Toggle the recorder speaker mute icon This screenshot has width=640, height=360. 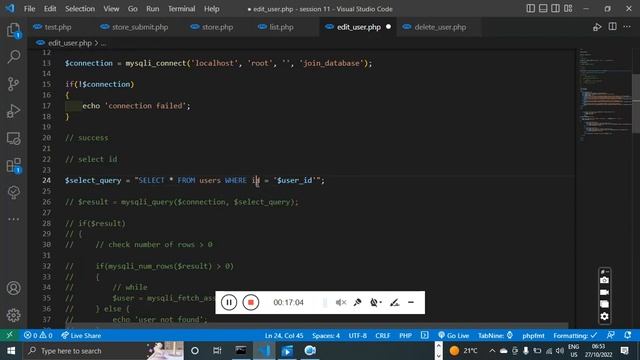[x=341, y=302]
